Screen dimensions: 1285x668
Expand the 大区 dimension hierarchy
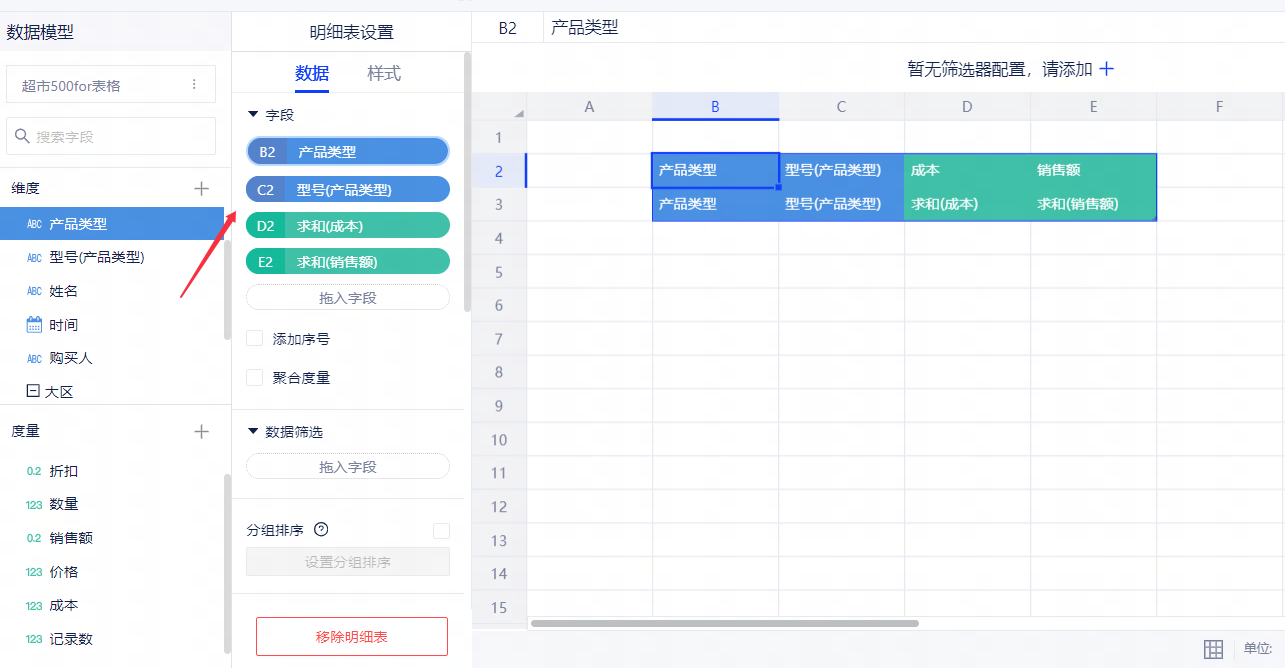(x=33, y=392)
